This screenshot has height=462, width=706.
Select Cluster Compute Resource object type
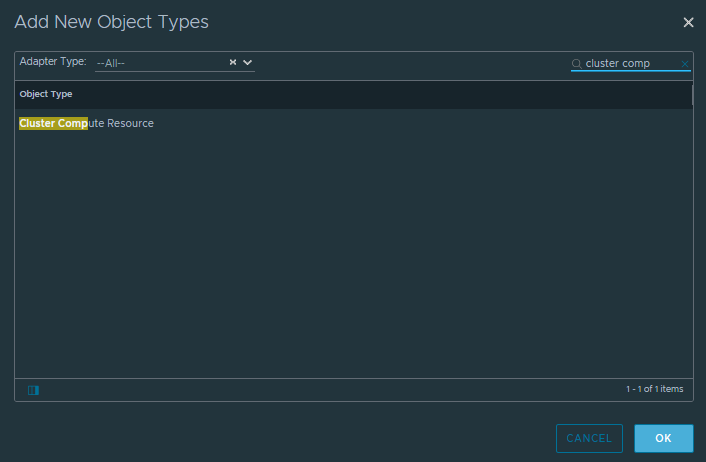click(x=353, y=123)
